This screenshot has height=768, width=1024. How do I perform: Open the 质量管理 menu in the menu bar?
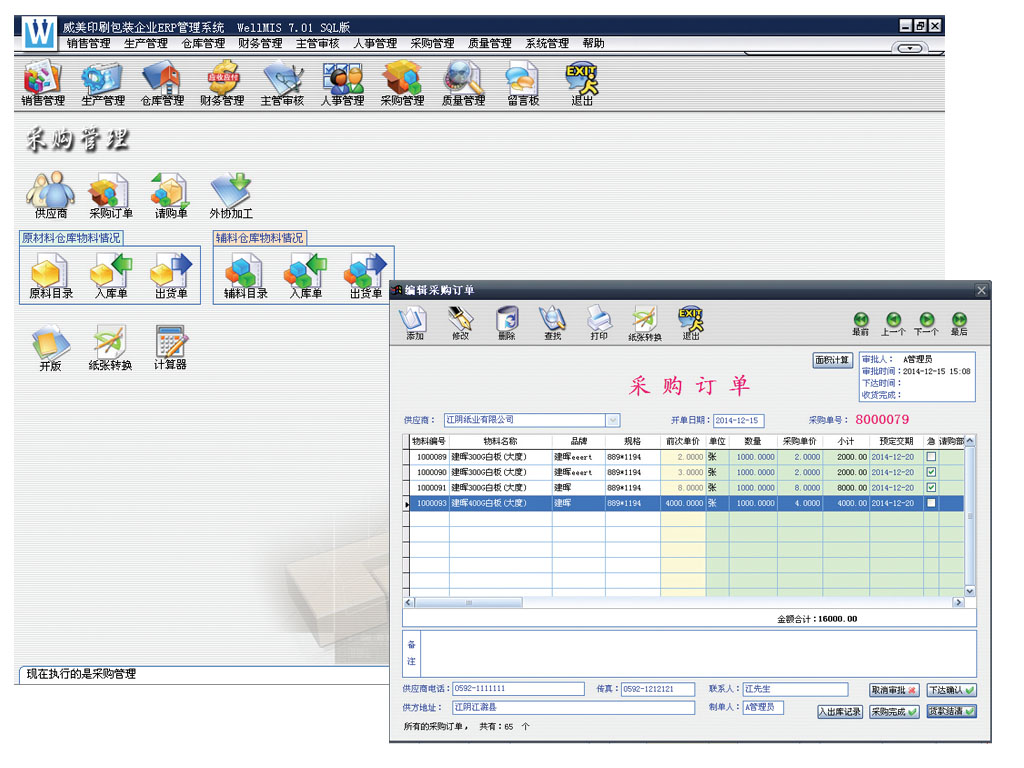pyautogui.click(x=490, y=44)
